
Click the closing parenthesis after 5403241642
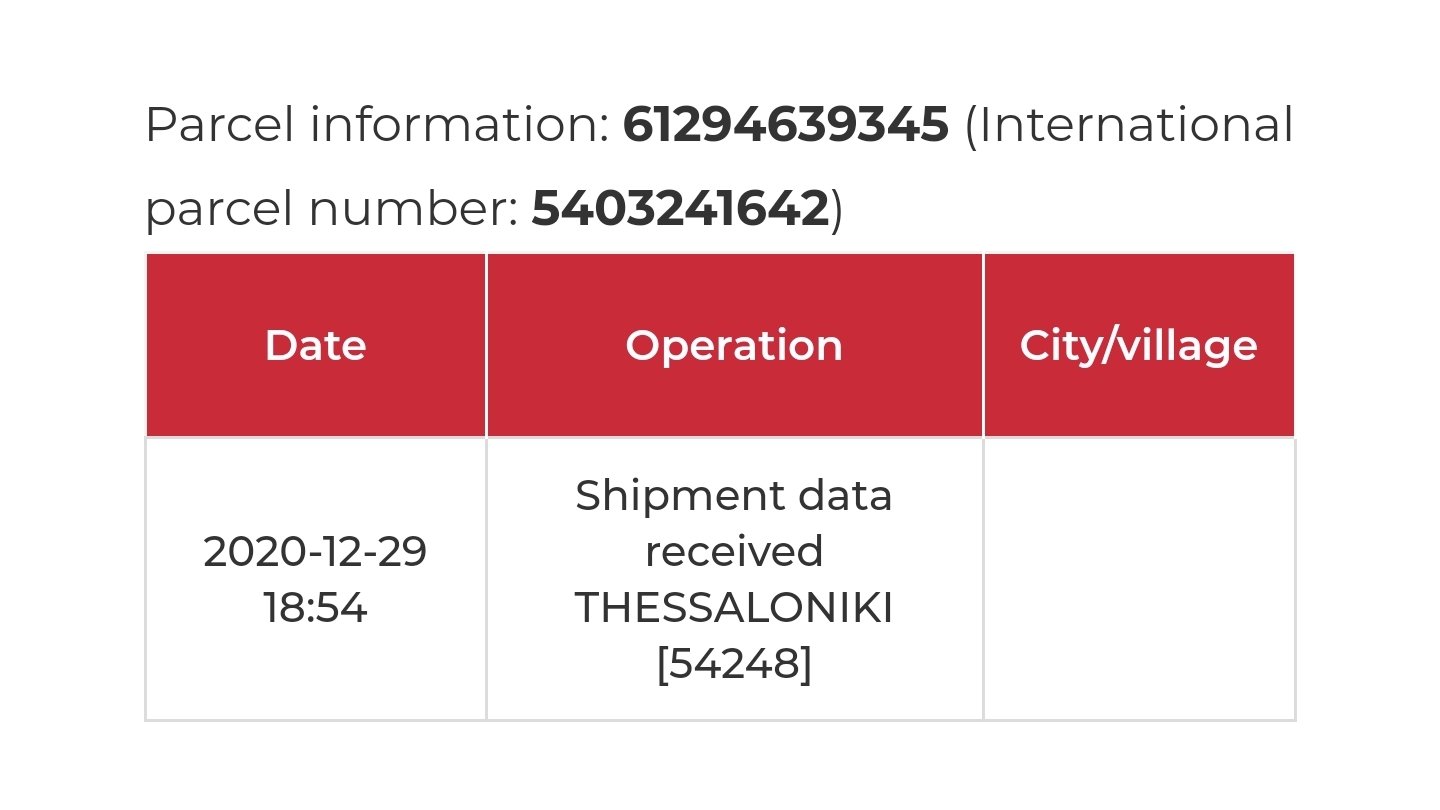pyautogui.click(x=838, y=210)
